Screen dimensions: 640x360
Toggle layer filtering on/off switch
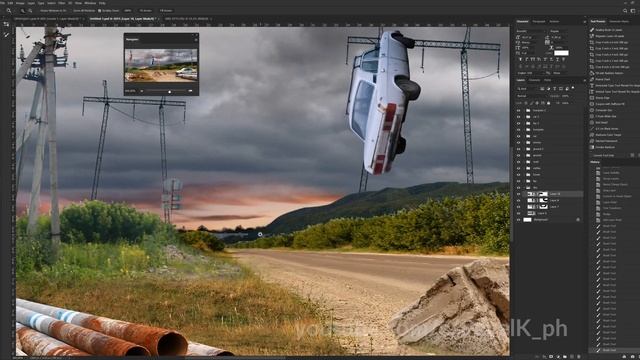point(573,88)
